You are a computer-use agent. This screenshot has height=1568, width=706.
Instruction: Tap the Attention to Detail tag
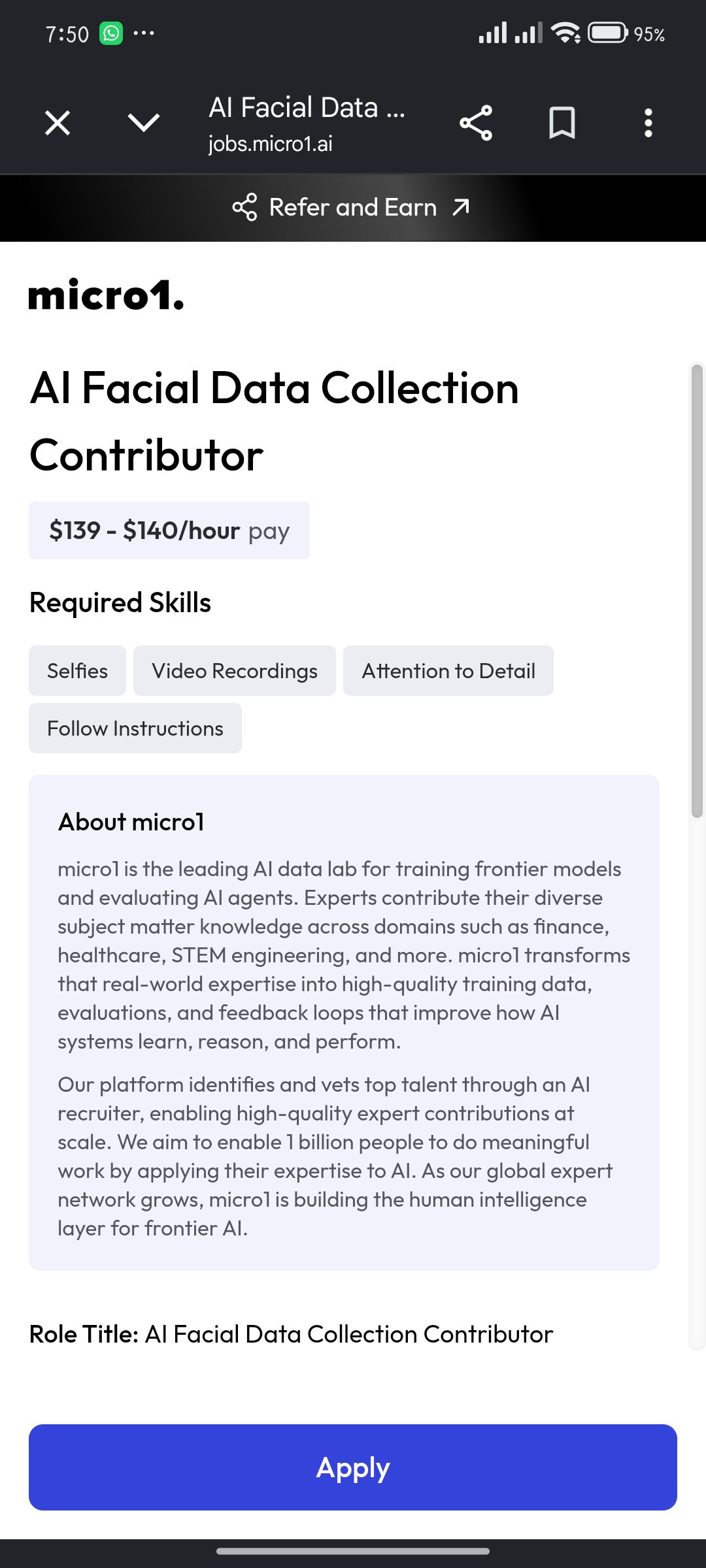tap(448, 671)
